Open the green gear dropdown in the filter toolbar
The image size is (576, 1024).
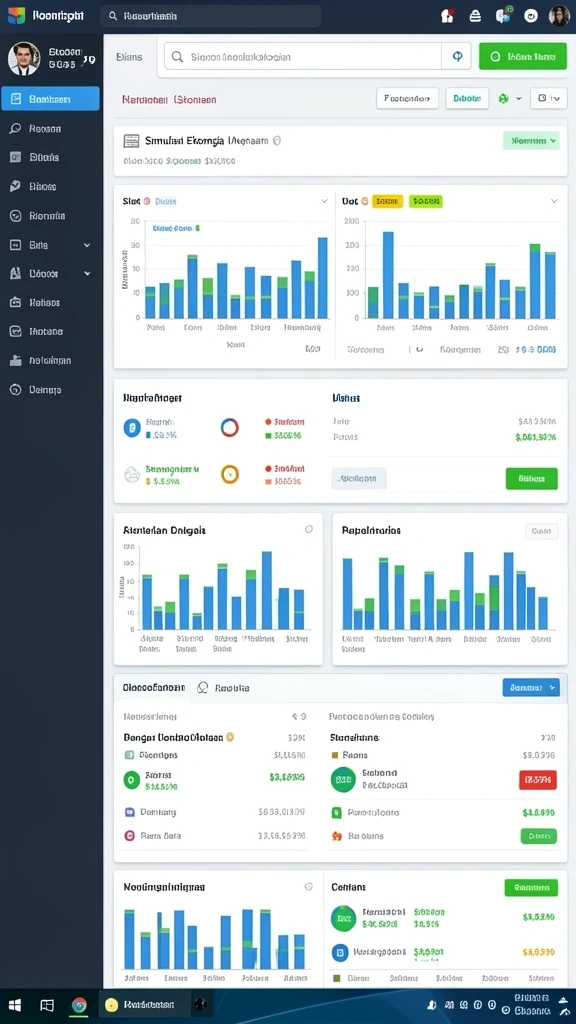(510, 99)
